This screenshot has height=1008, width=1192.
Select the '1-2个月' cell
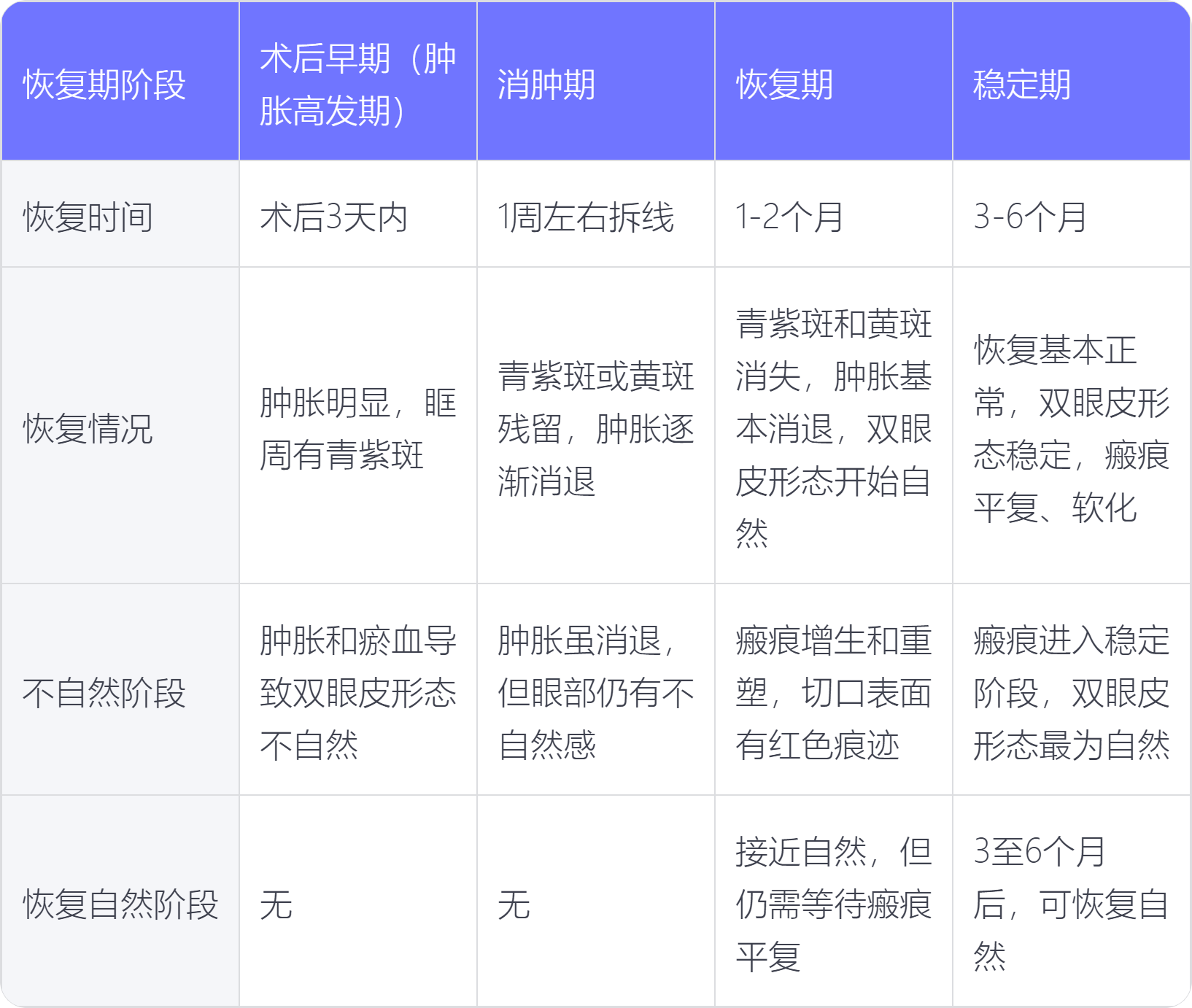click(789, 217)
